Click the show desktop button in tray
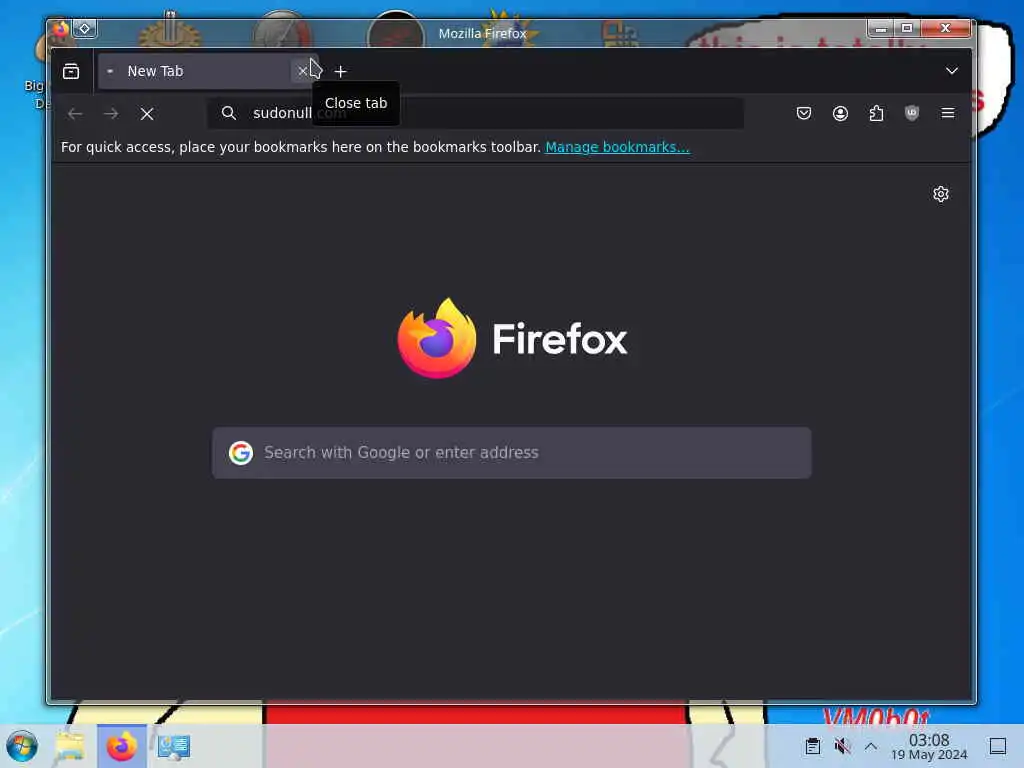This screenshot has height=768, width=1024. (x=997, y=746)
